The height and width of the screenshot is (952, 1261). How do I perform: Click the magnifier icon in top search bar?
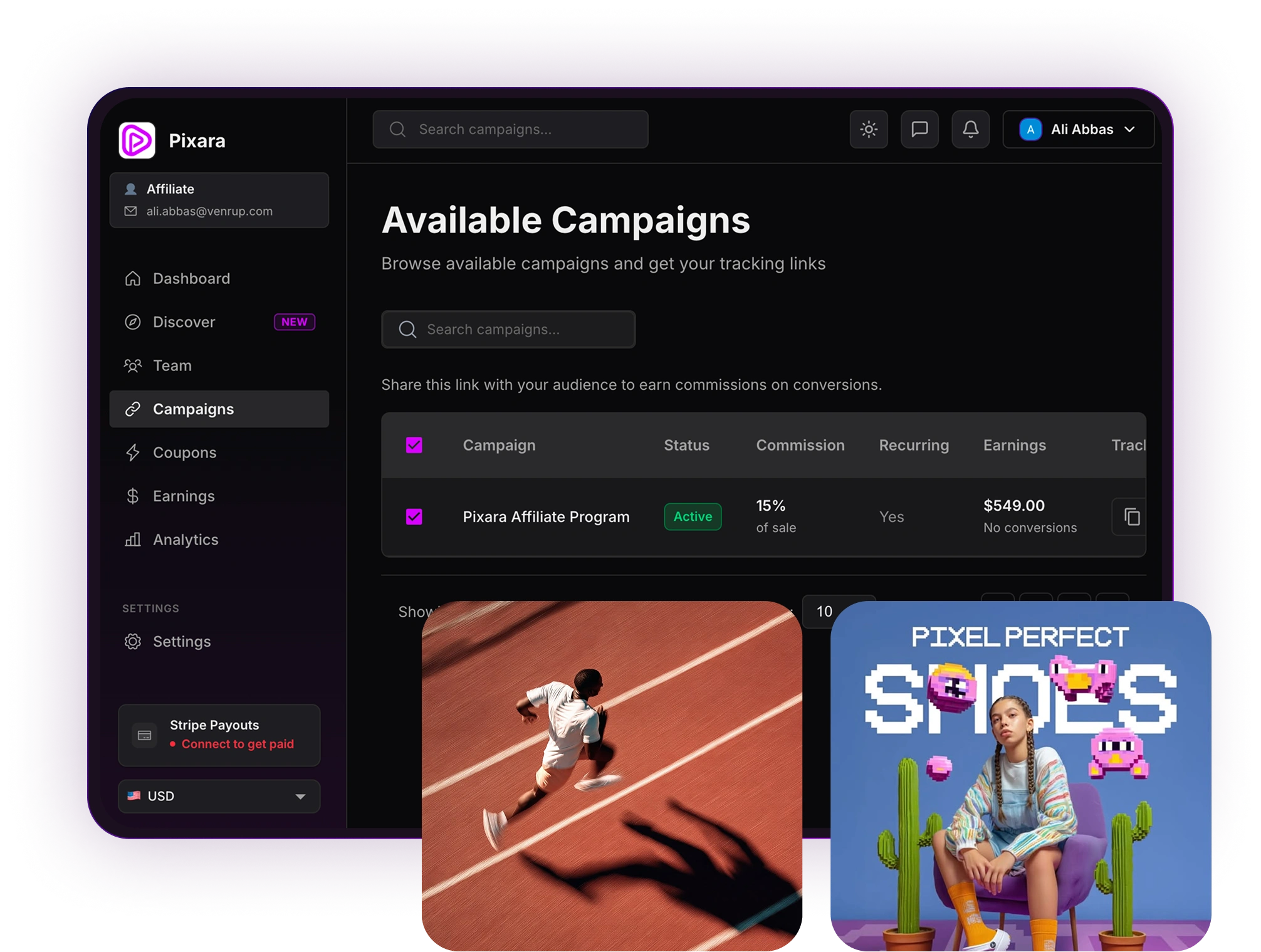pyautogui.click(x=397, y=129)
